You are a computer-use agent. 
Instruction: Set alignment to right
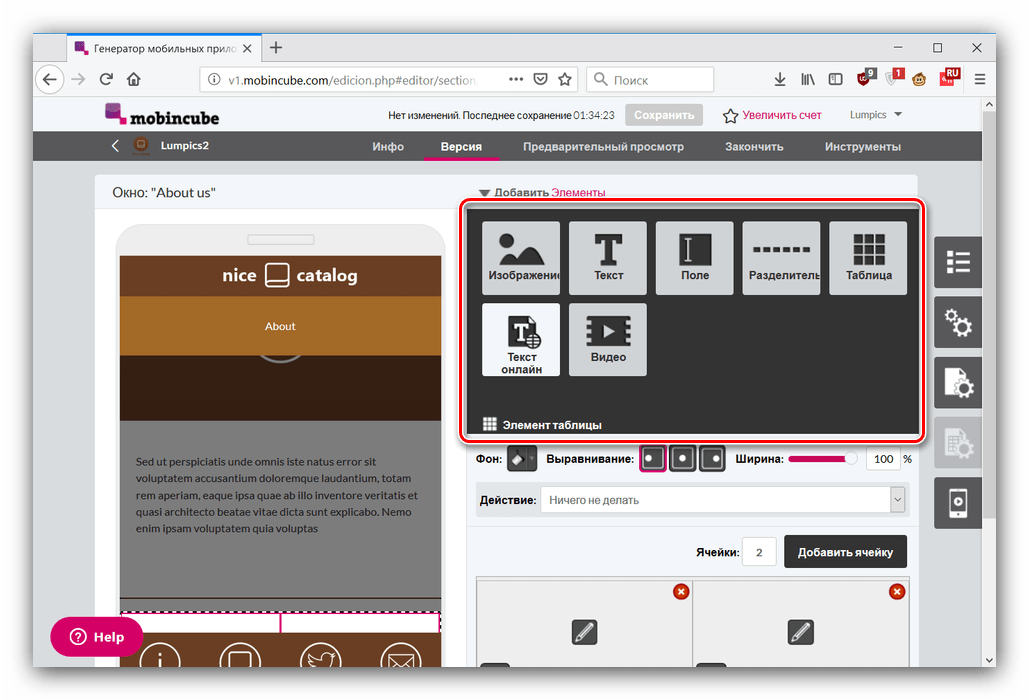click(712, 459)
